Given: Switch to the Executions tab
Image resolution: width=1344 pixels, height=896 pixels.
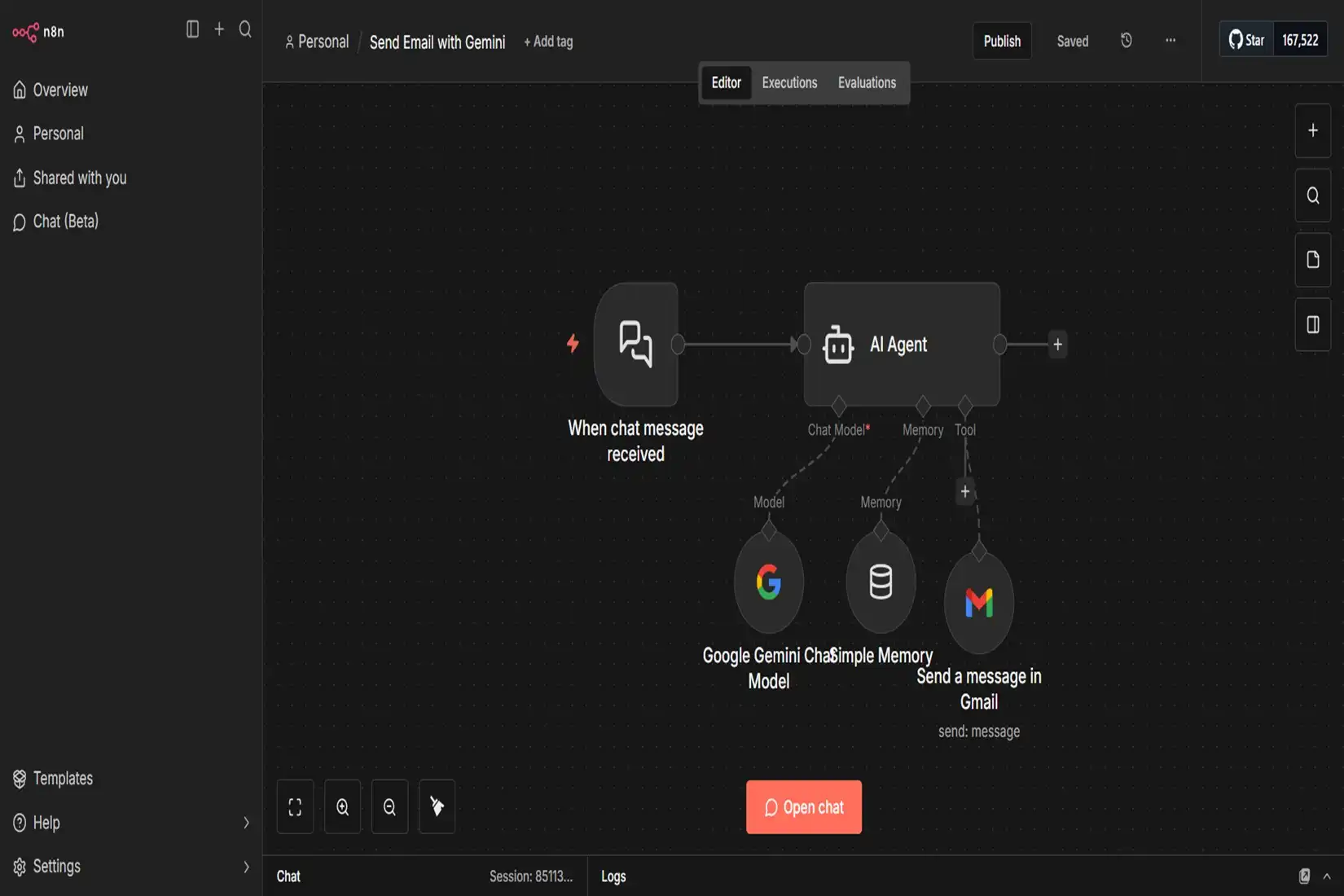Looking at the screenshot, I should tap(788, 83).
